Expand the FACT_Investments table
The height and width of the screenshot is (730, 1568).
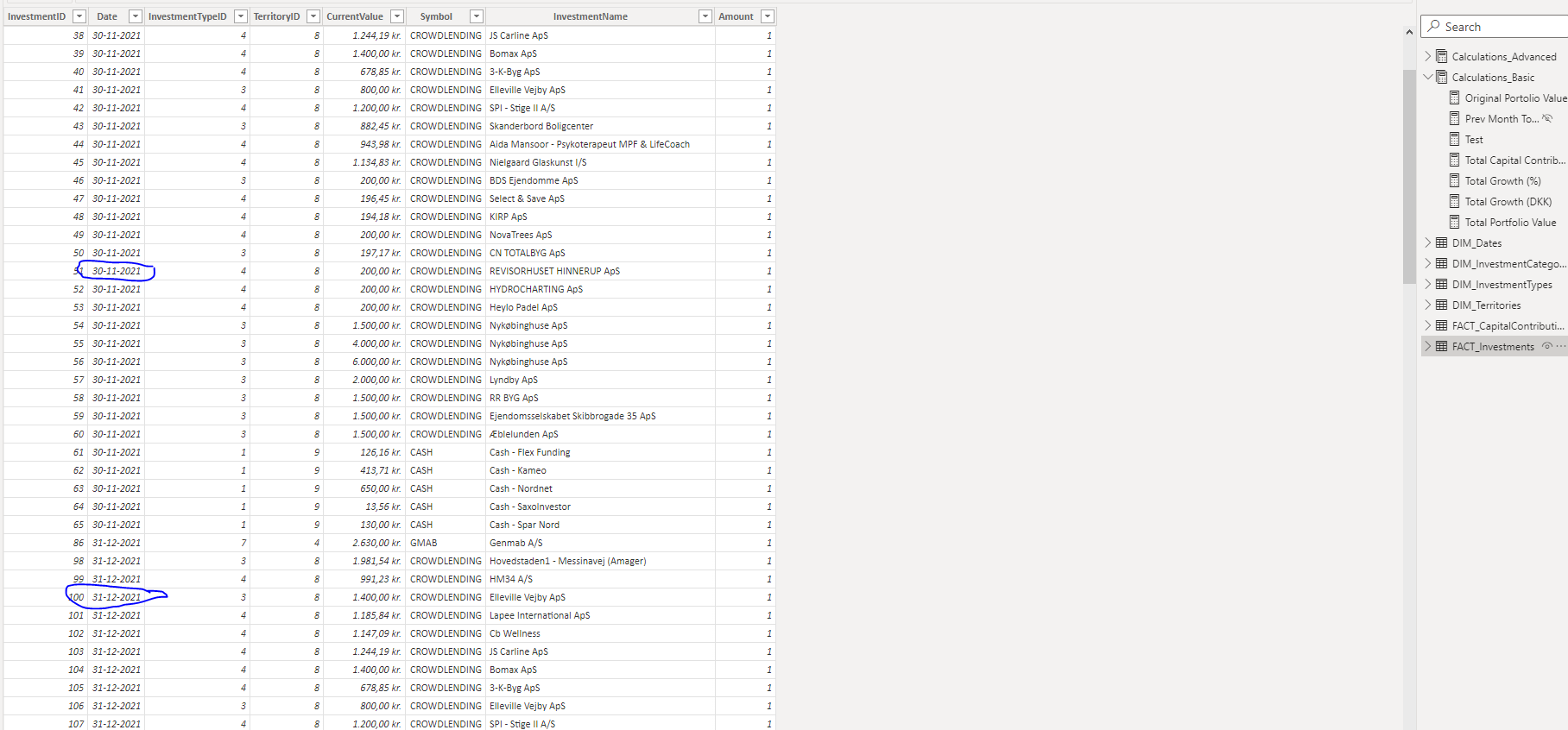1427,346
